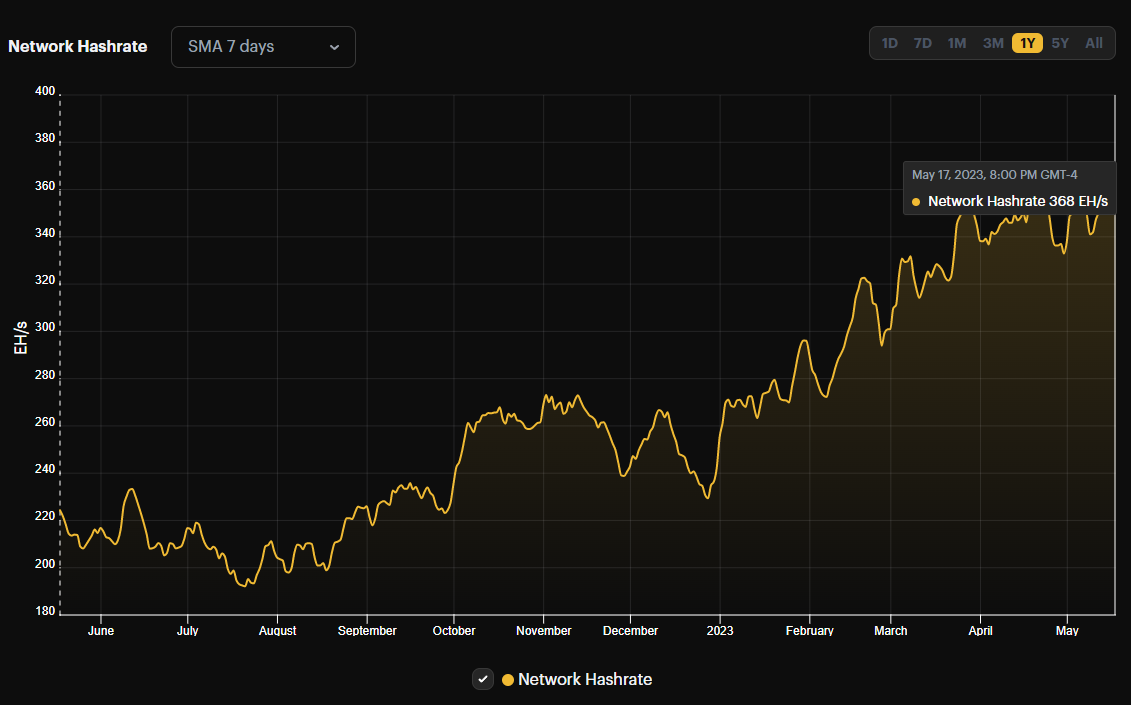
Task: Click the tooltip's May 17, 2023 date text
Action: point(994,175)
